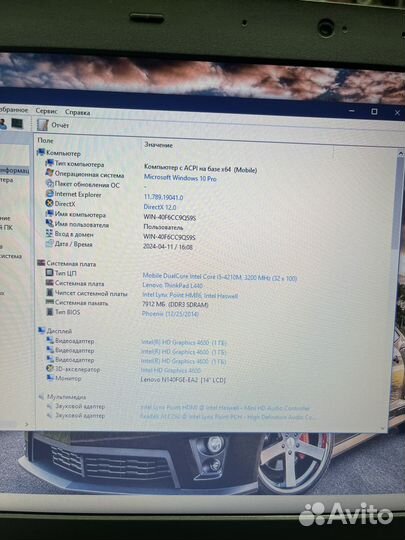Open the Intel Core i5-4210M CPU link
This screenshot has height=540, width=405.
220,277
